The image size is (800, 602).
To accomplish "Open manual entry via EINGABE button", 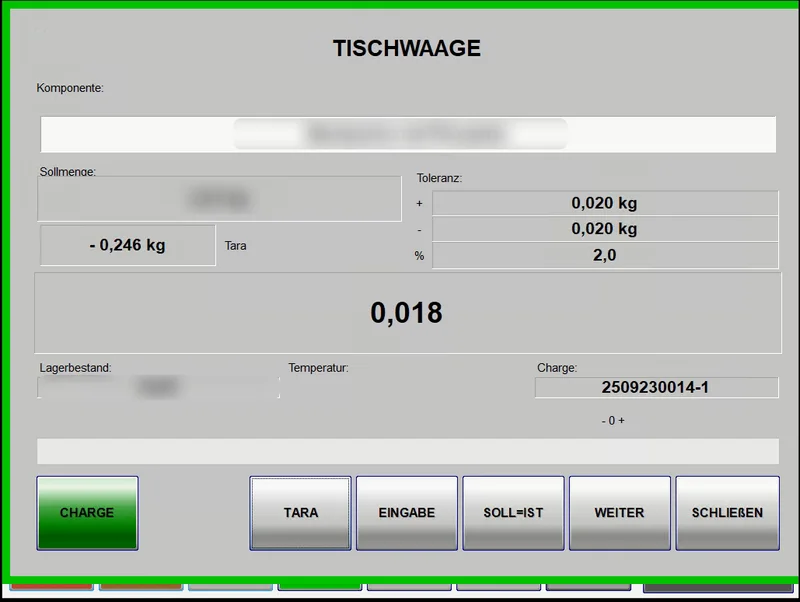I will 407,513.
